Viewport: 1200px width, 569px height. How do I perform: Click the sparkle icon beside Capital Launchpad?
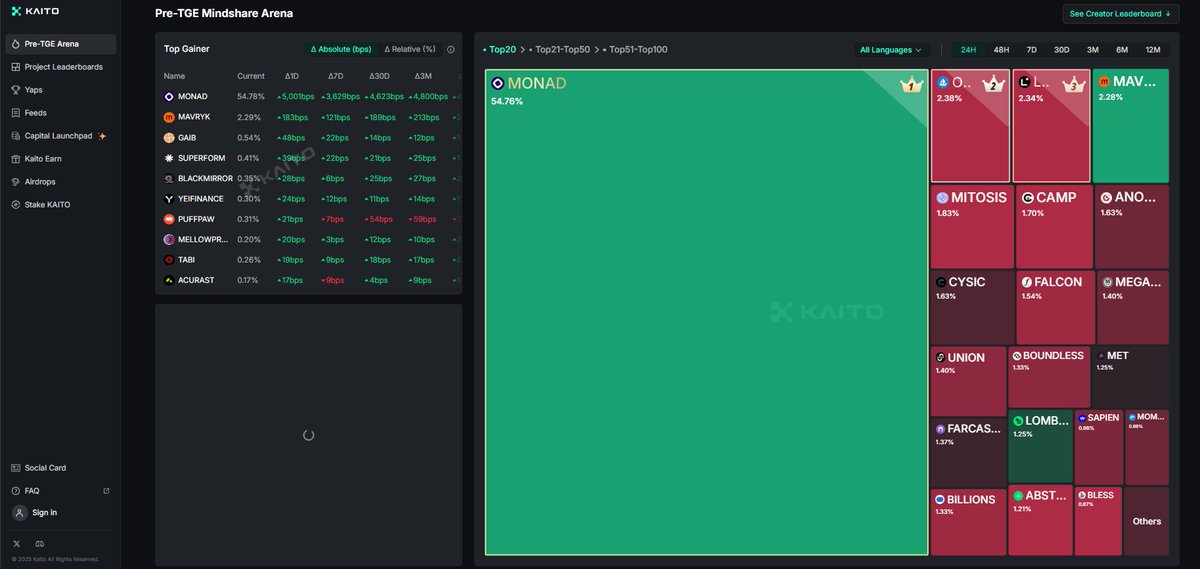point(102,136)
